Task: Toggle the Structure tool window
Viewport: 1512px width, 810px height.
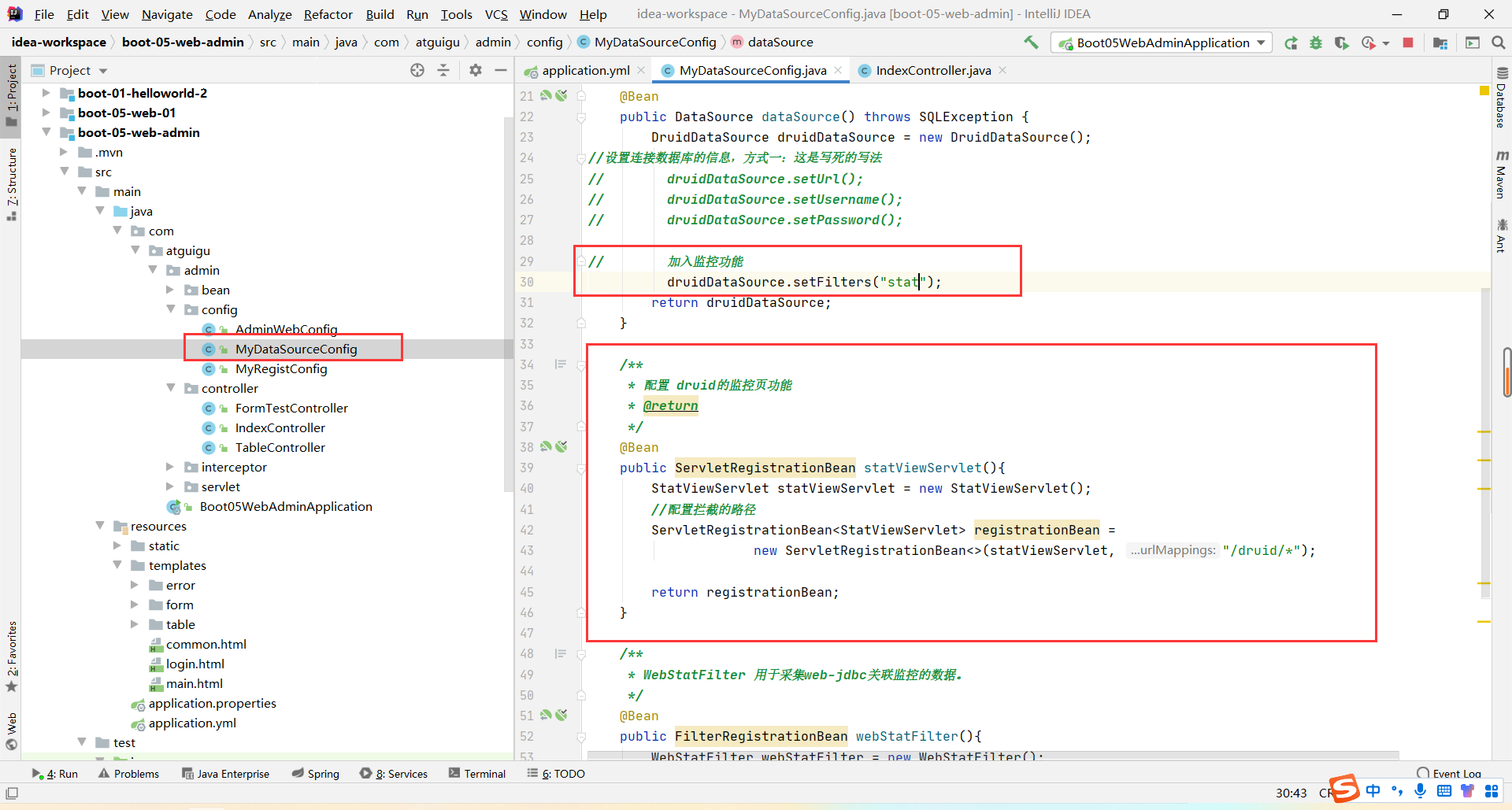Action: pos(12,183)
